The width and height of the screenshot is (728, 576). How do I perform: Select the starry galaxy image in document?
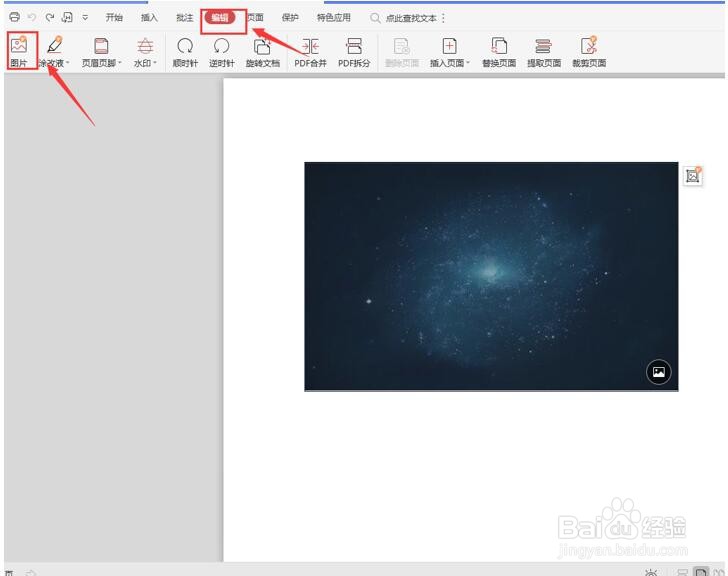pos(491,277)
